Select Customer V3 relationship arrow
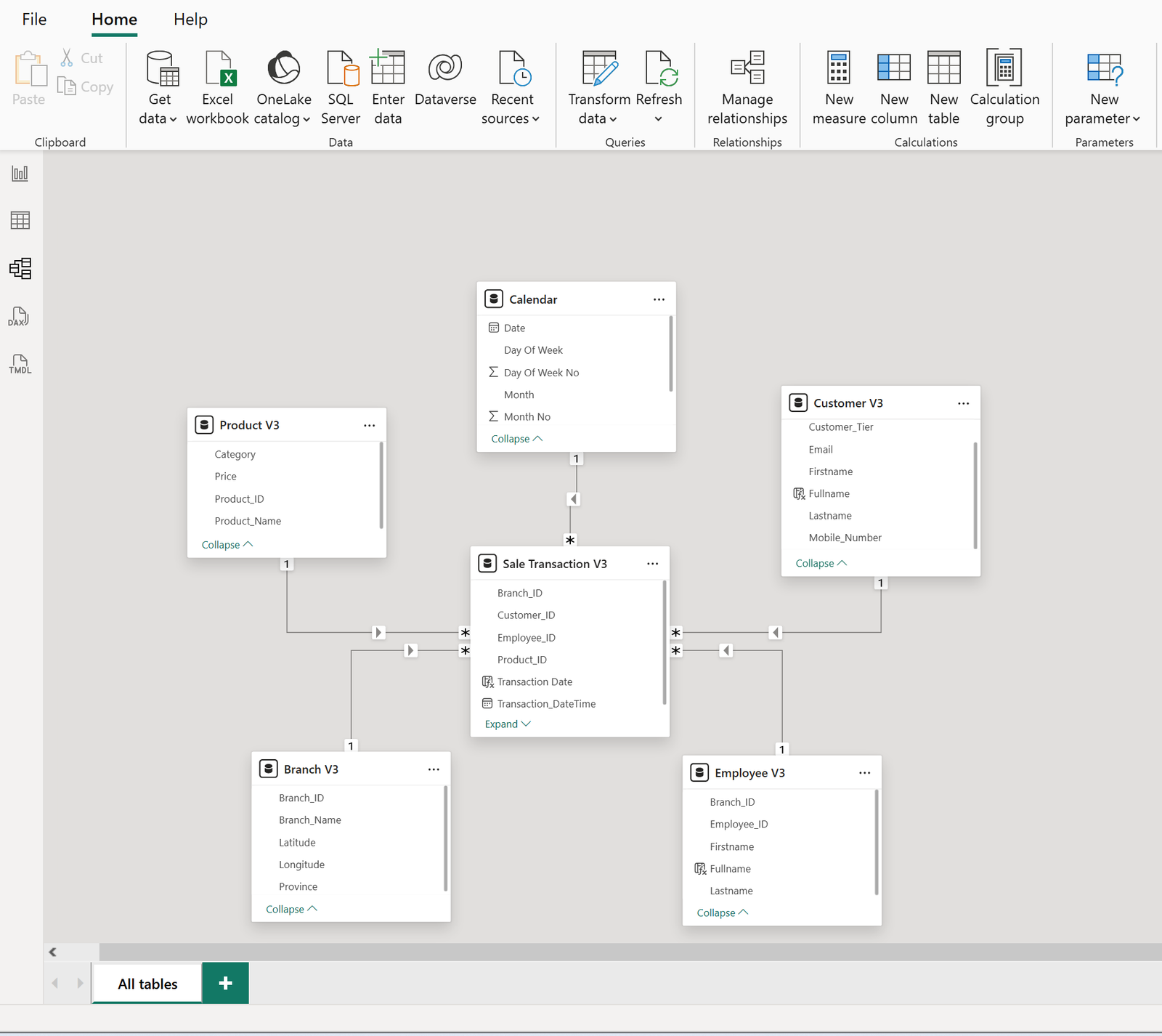The width and height of the screenshot is (1162, 1036). click(776, 633)
